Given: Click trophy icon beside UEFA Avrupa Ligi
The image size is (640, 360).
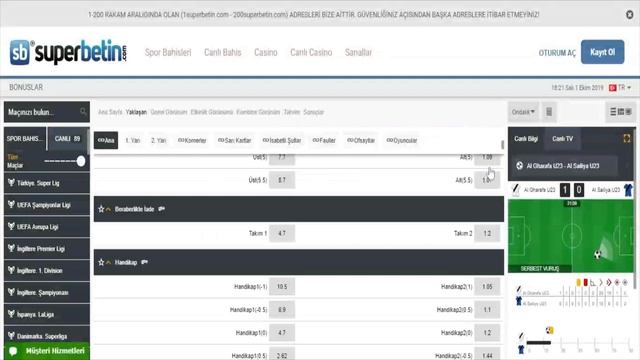Looking at the screenshot, I should point(11,227).
